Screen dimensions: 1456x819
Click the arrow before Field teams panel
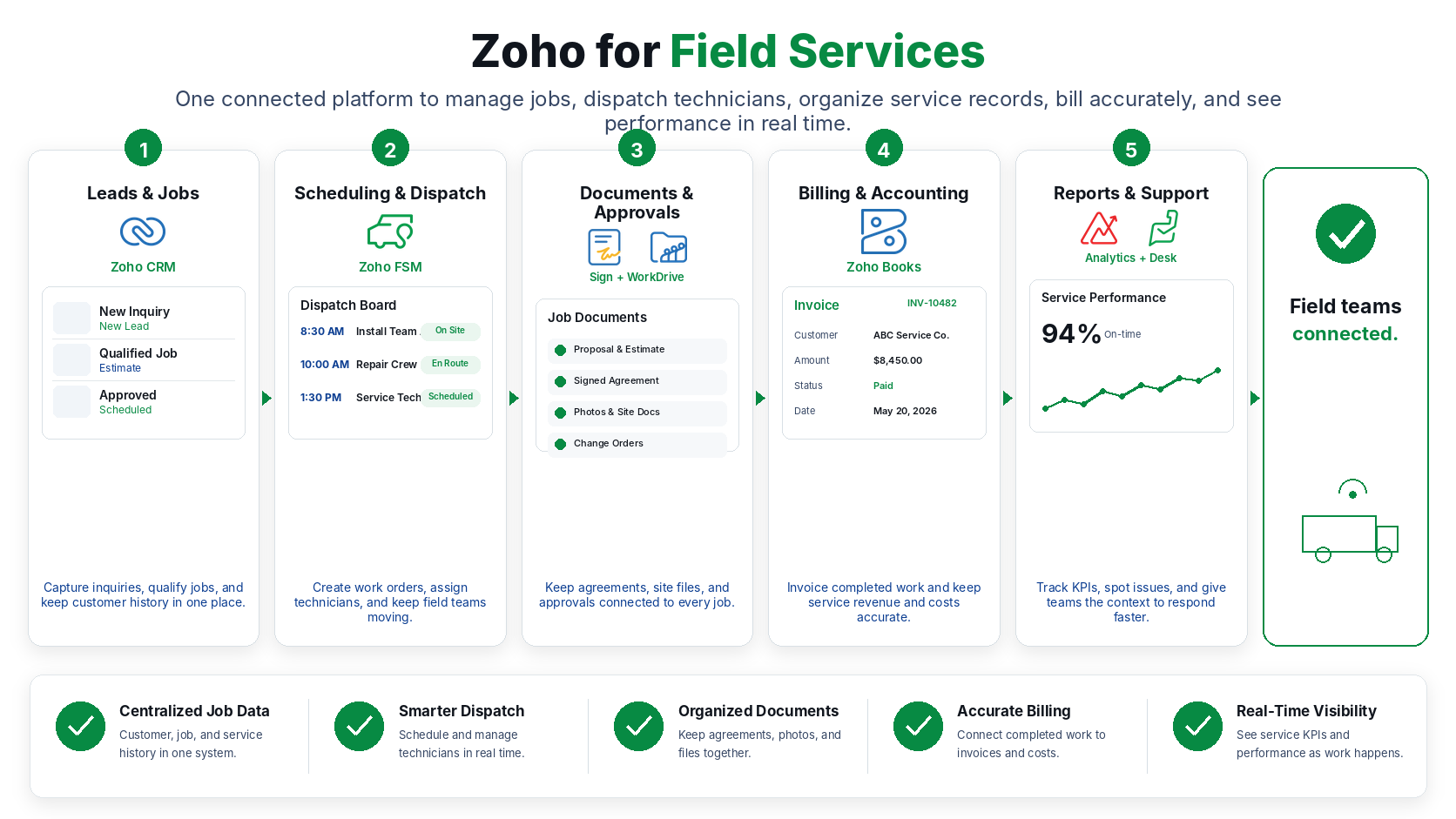(1255, 398)
